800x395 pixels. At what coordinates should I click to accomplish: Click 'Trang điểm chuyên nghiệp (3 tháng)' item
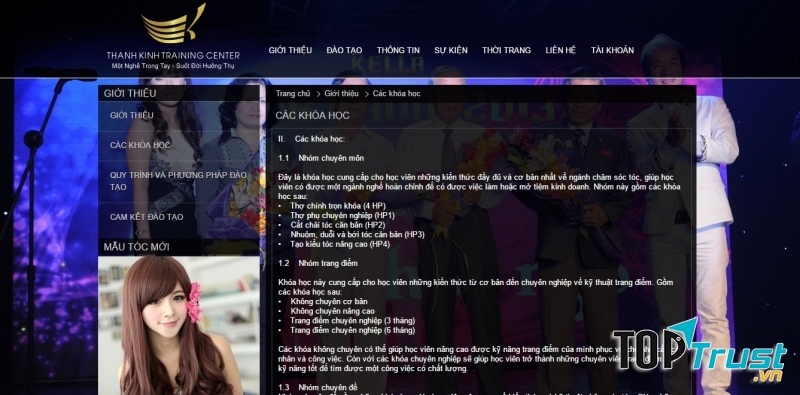click(353, 320)
